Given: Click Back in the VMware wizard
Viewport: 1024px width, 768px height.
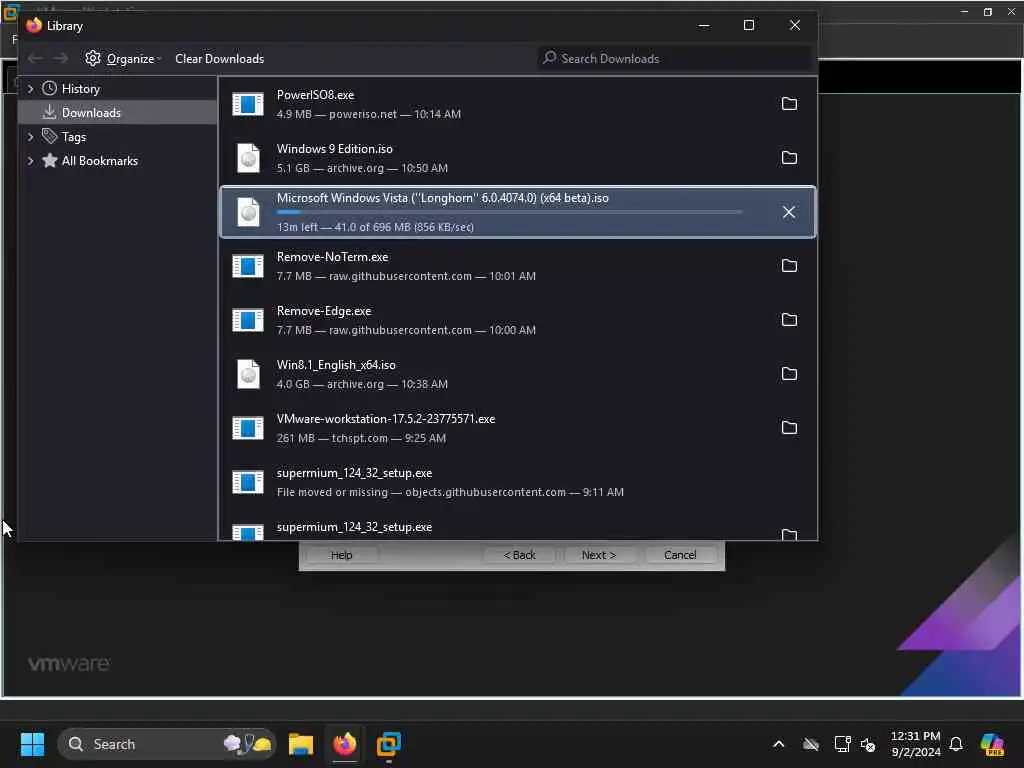Looking at the screenshot, I should pyautogui.click(x=519, y=555).
